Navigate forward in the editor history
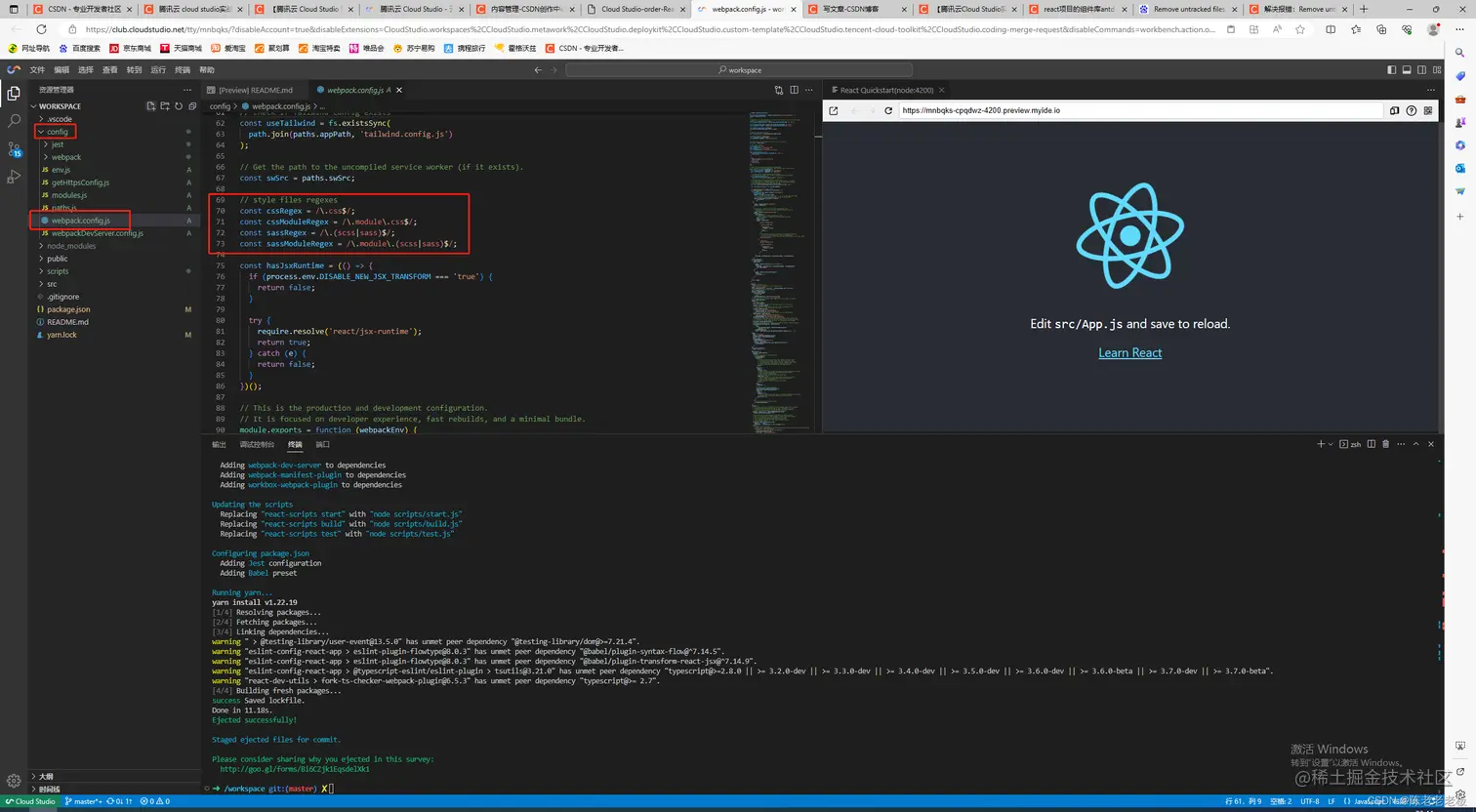1476x812 pixels. [554, 70]
